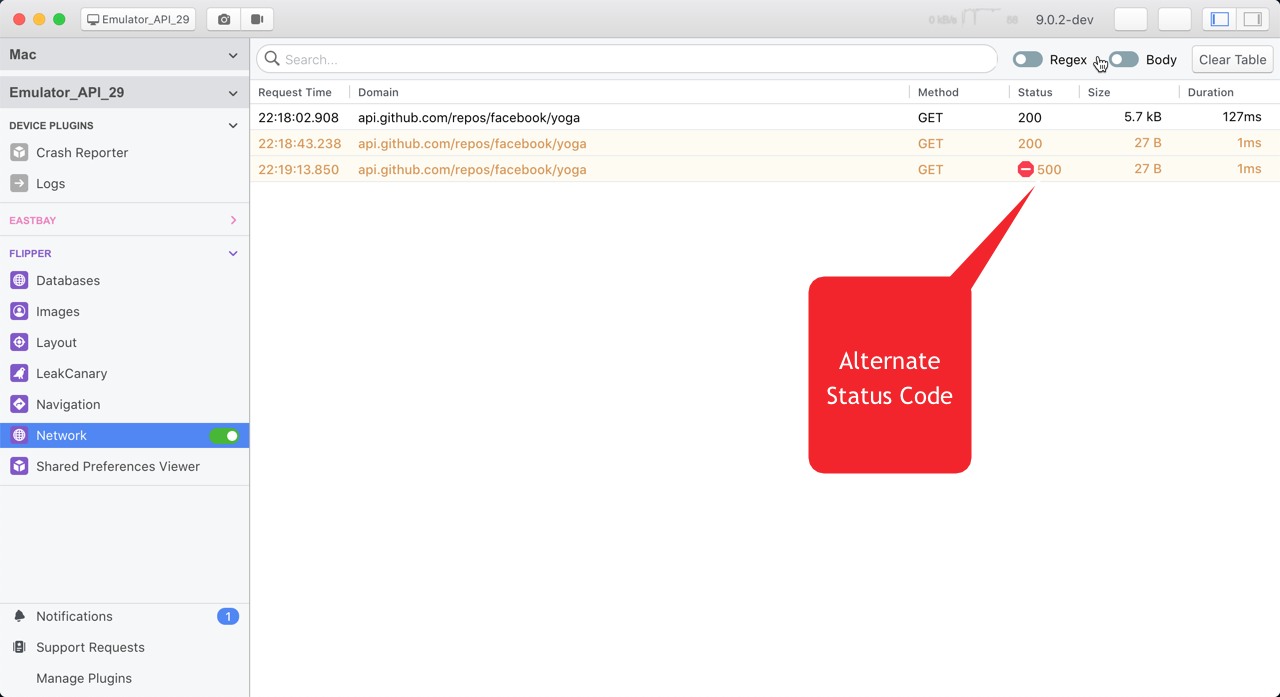This screenshot has height=697, width=1280.
Task: Open the Layout plugin
Action: tap(124, 343)
